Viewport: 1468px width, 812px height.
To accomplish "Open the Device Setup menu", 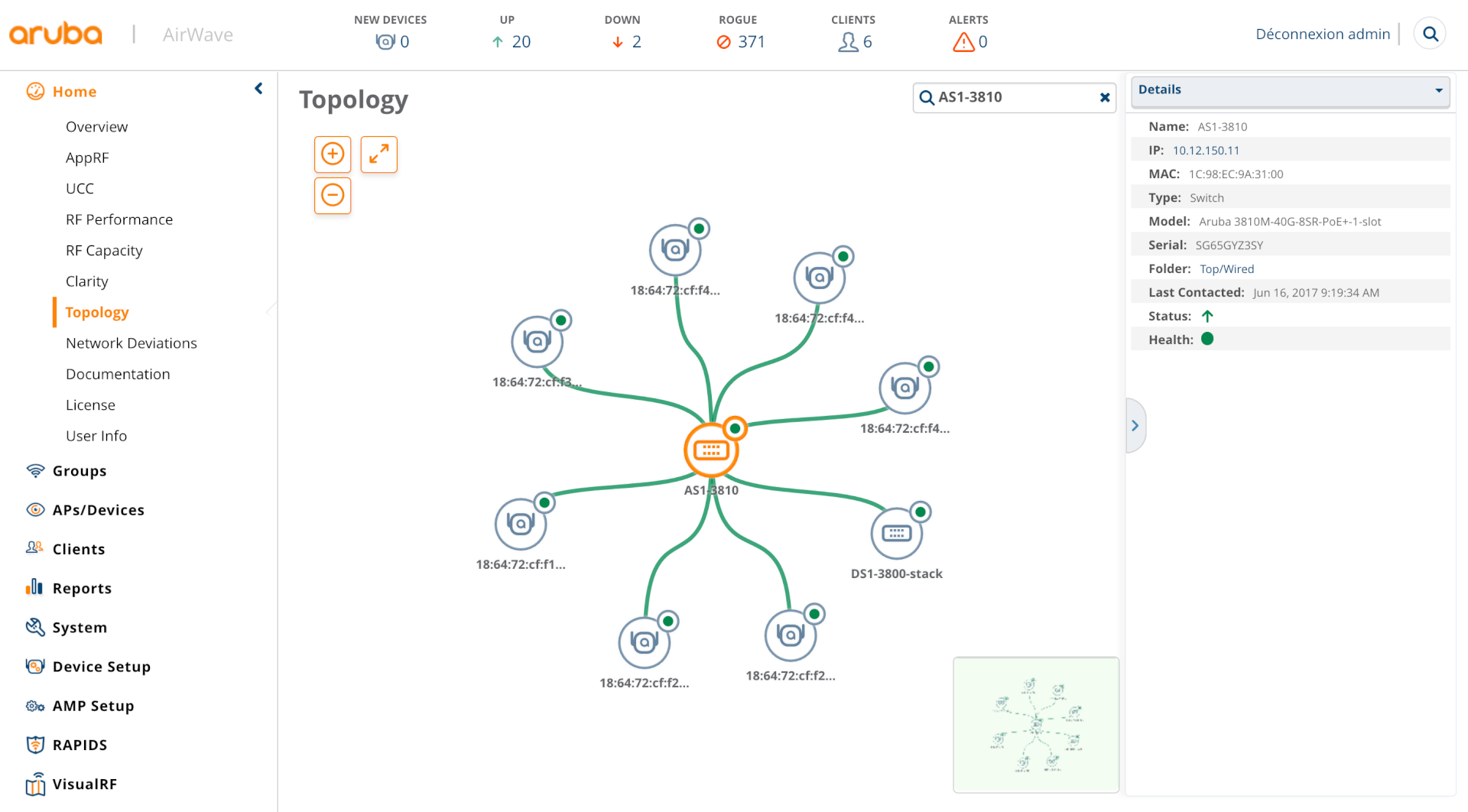I will [101, 667].
